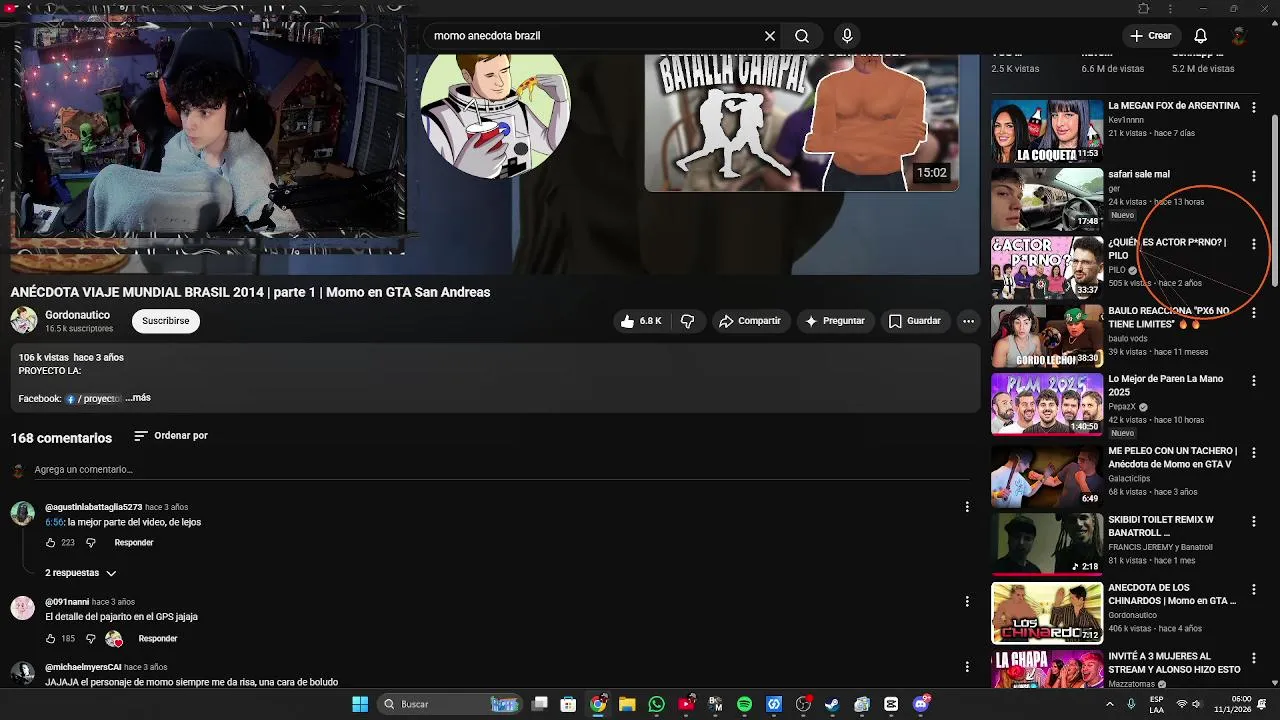Like agustinlabattaglia5273's comment
Viewport: 1280px width, 720px height.
click(x=50, y=543)
